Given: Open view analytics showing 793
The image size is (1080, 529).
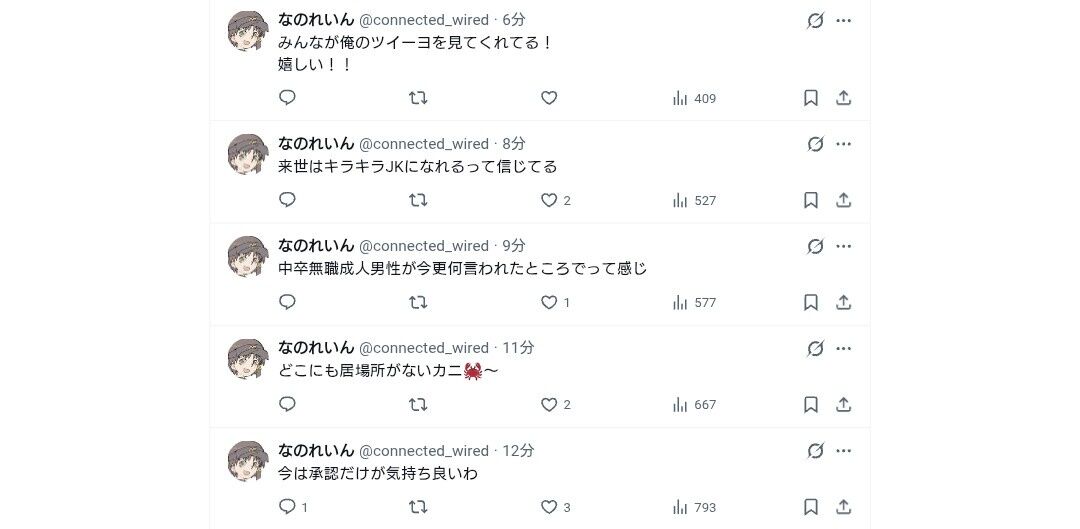Looking at the screenshot, I should coord(694,507).
